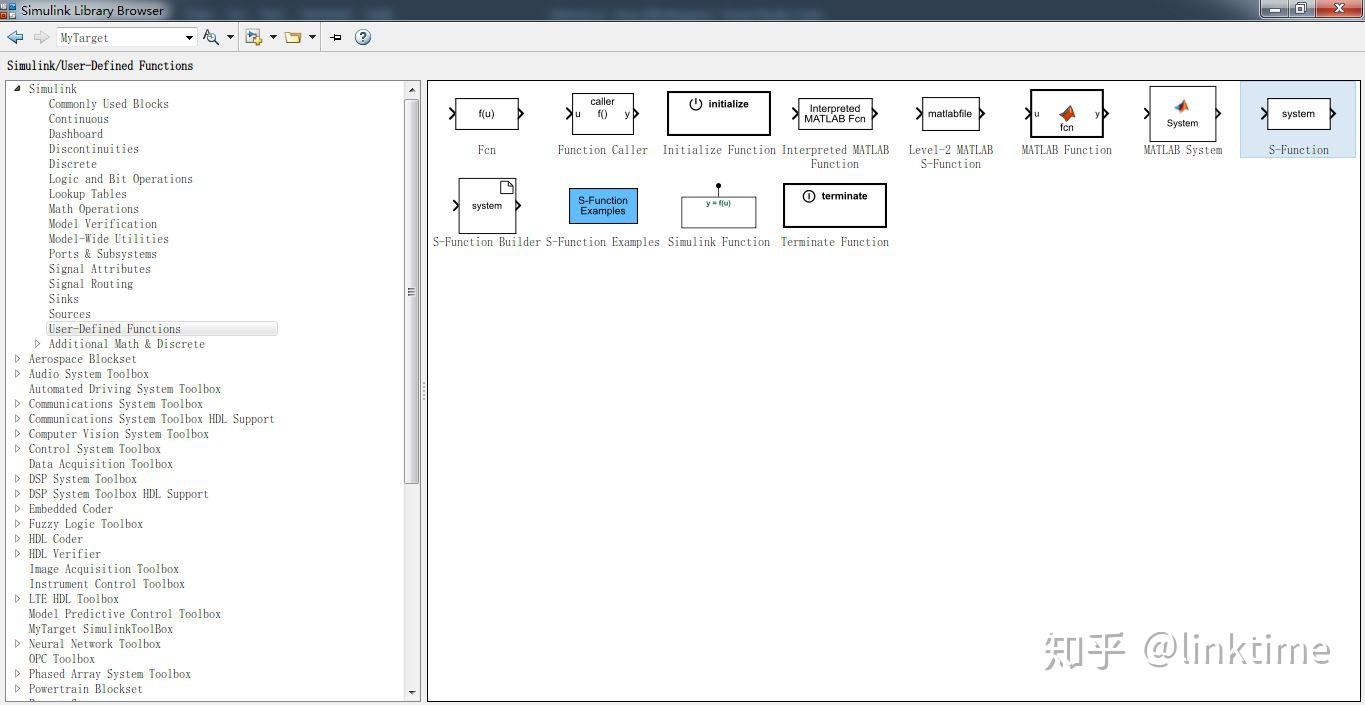Click the new model toolbar icon
1365x705 pixels.
coord(253,37)
